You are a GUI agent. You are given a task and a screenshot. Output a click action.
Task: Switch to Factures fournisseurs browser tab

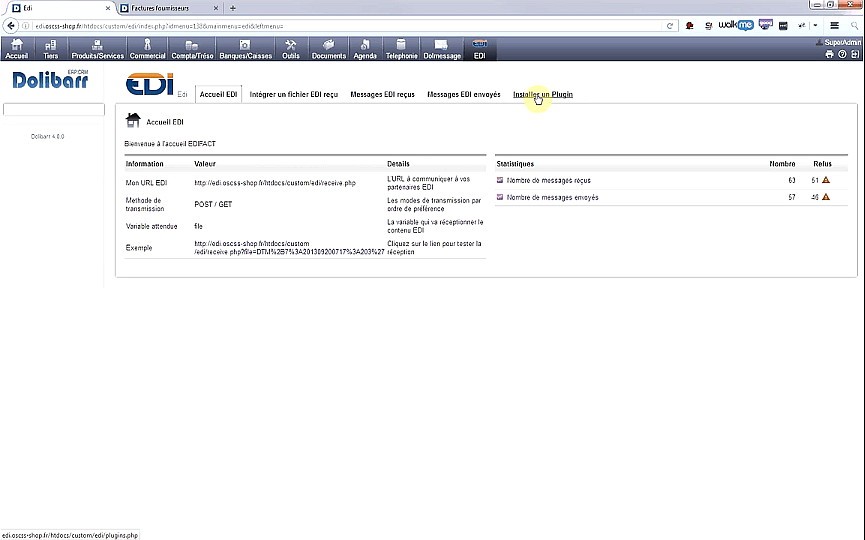(165, 8)
